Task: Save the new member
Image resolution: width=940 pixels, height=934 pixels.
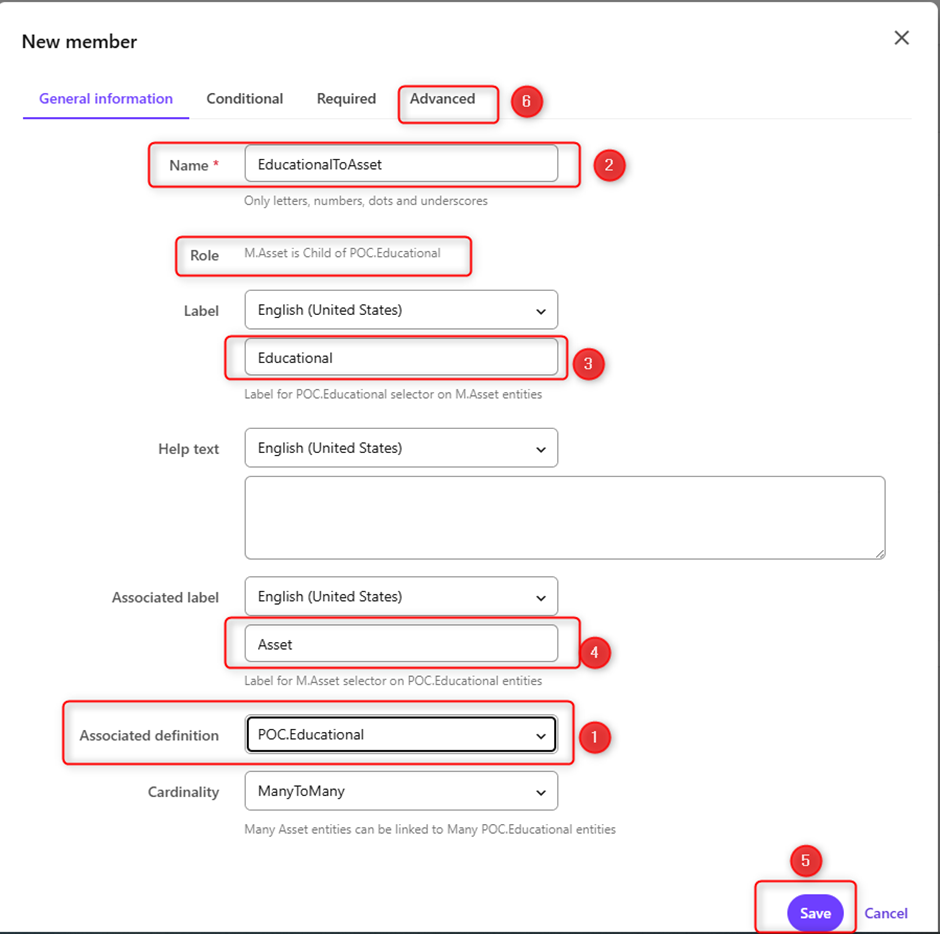Action: point(815,912)
